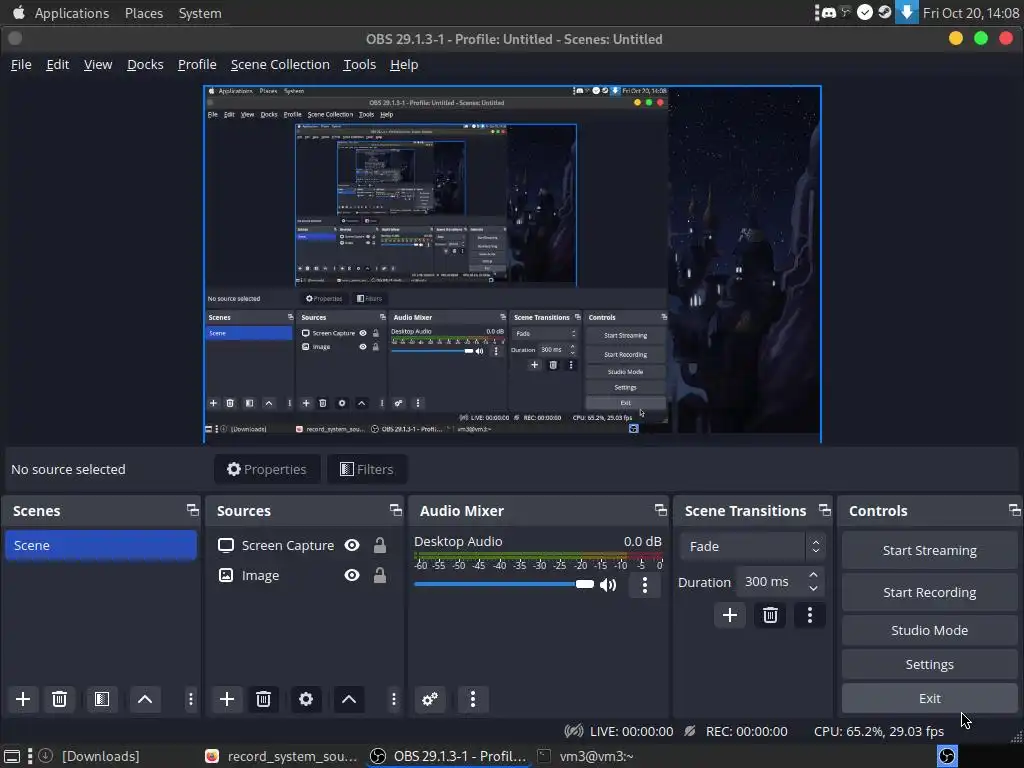This screenshot has width=1024, height=768.
Task: Add a new source with plus icon
Action: [x=227, y=699]
